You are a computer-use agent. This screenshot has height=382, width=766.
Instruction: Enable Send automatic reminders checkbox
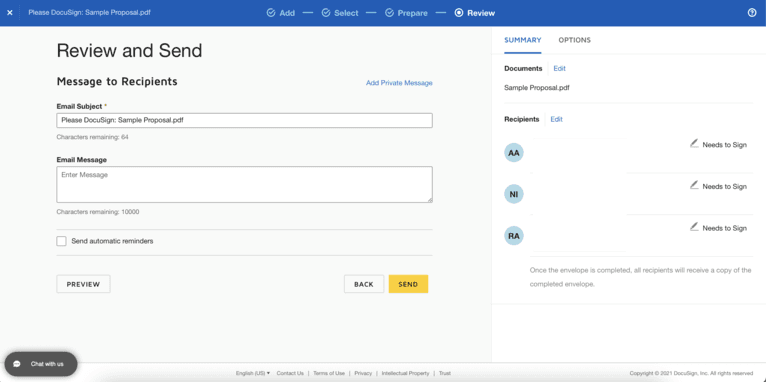pos(62,241)
